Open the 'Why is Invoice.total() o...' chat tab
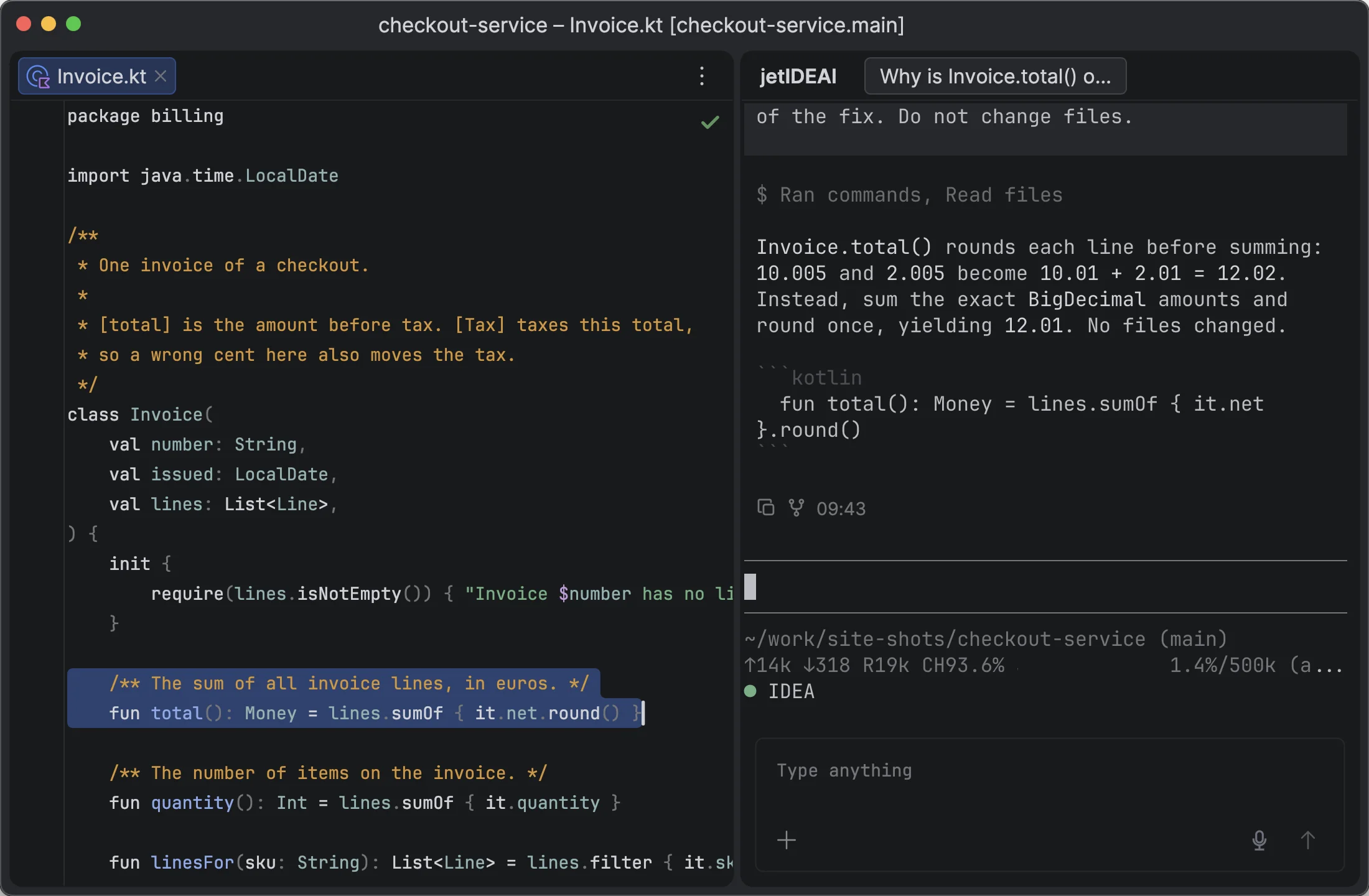Image resolution: width=1369 pixels, height=896 pixels. coord(995,77)
